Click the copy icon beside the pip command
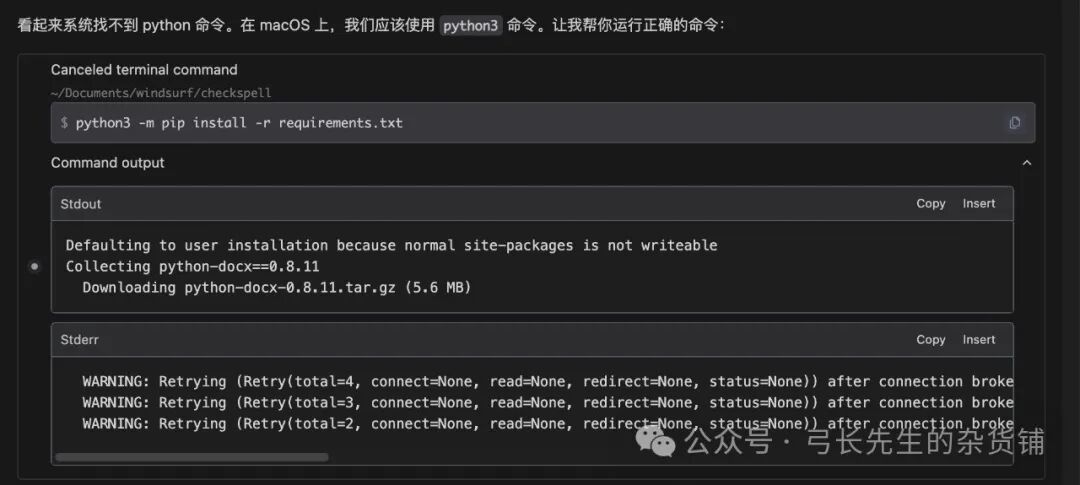The width and height of the screenshot is (1080, 485). pyautogui.click(x=1014, y=123)
